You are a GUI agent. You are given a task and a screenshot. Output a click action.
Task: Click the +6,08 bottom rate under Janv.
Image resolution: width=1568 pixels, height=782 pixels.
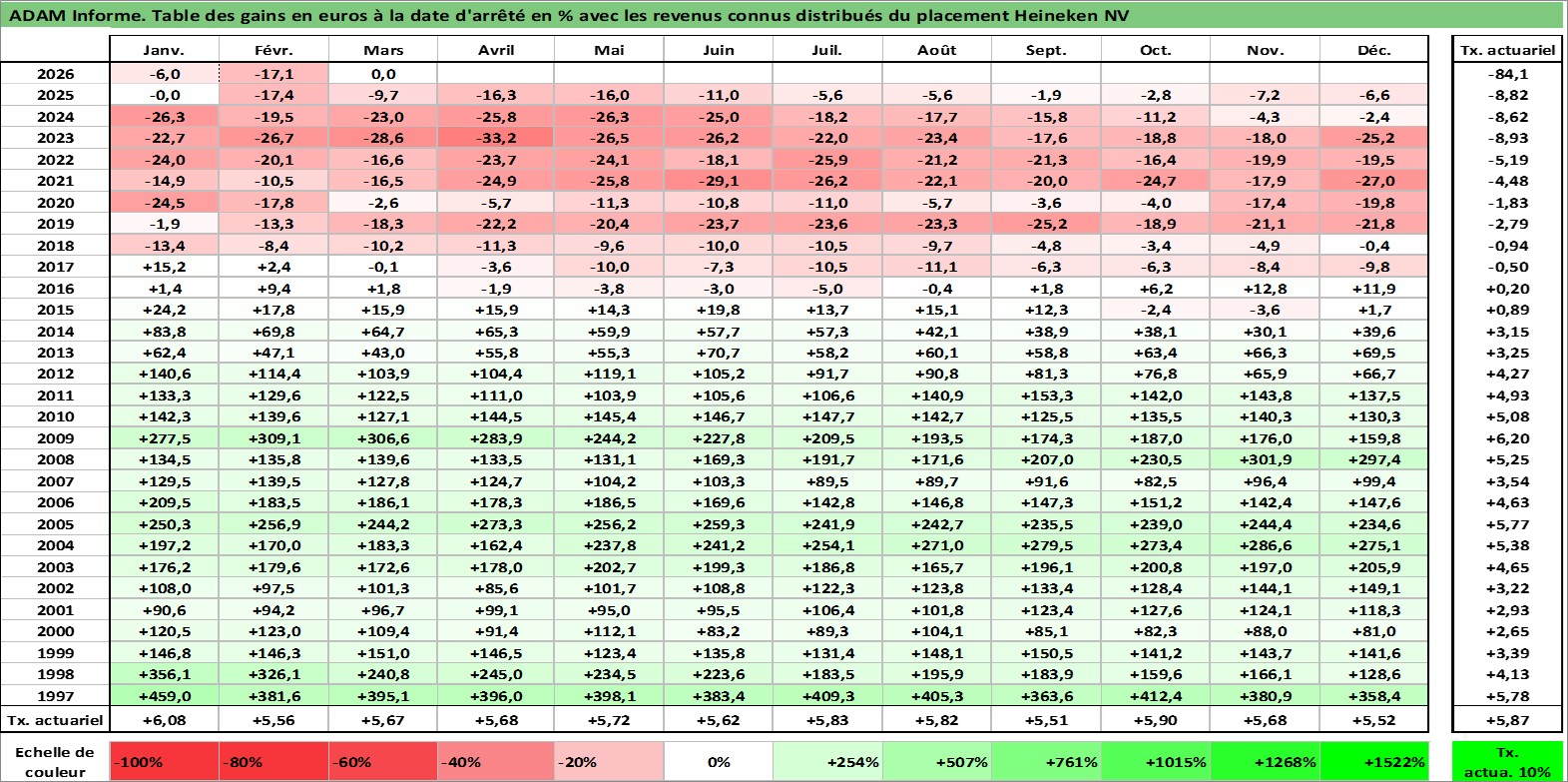164,720
